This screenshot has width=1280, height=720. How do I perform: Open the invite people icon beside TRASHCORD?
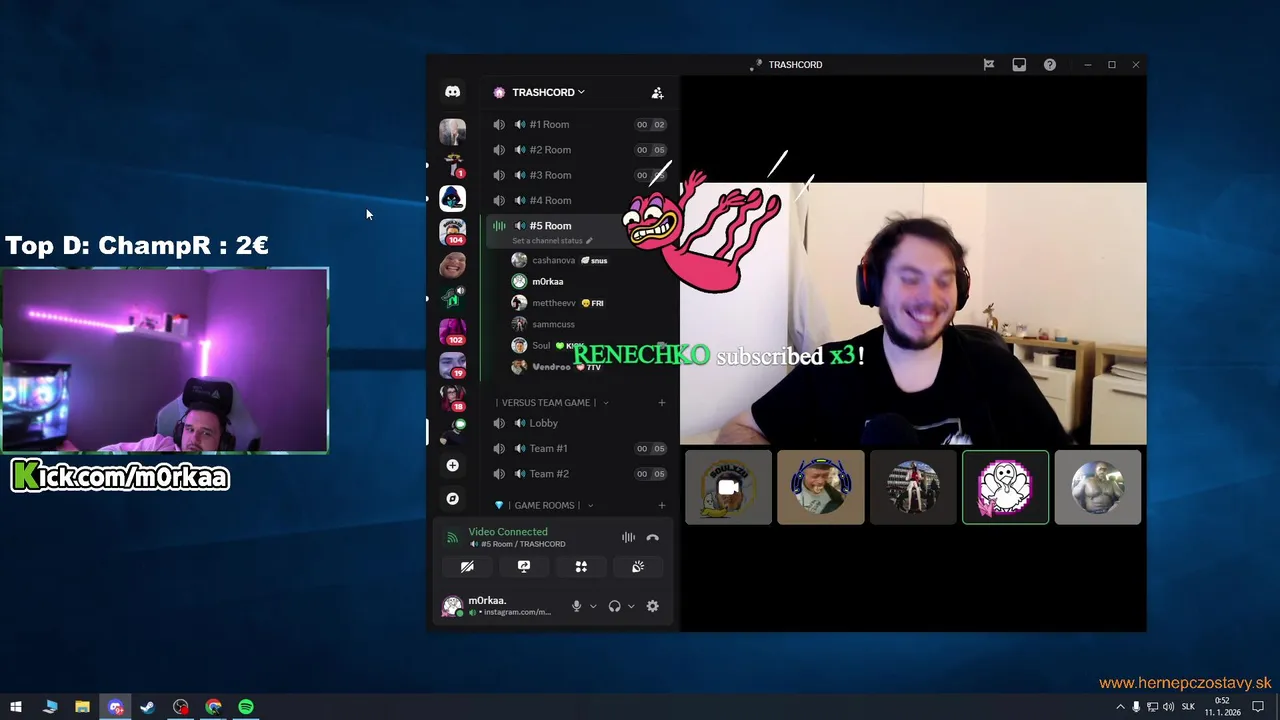click(657, 92)
